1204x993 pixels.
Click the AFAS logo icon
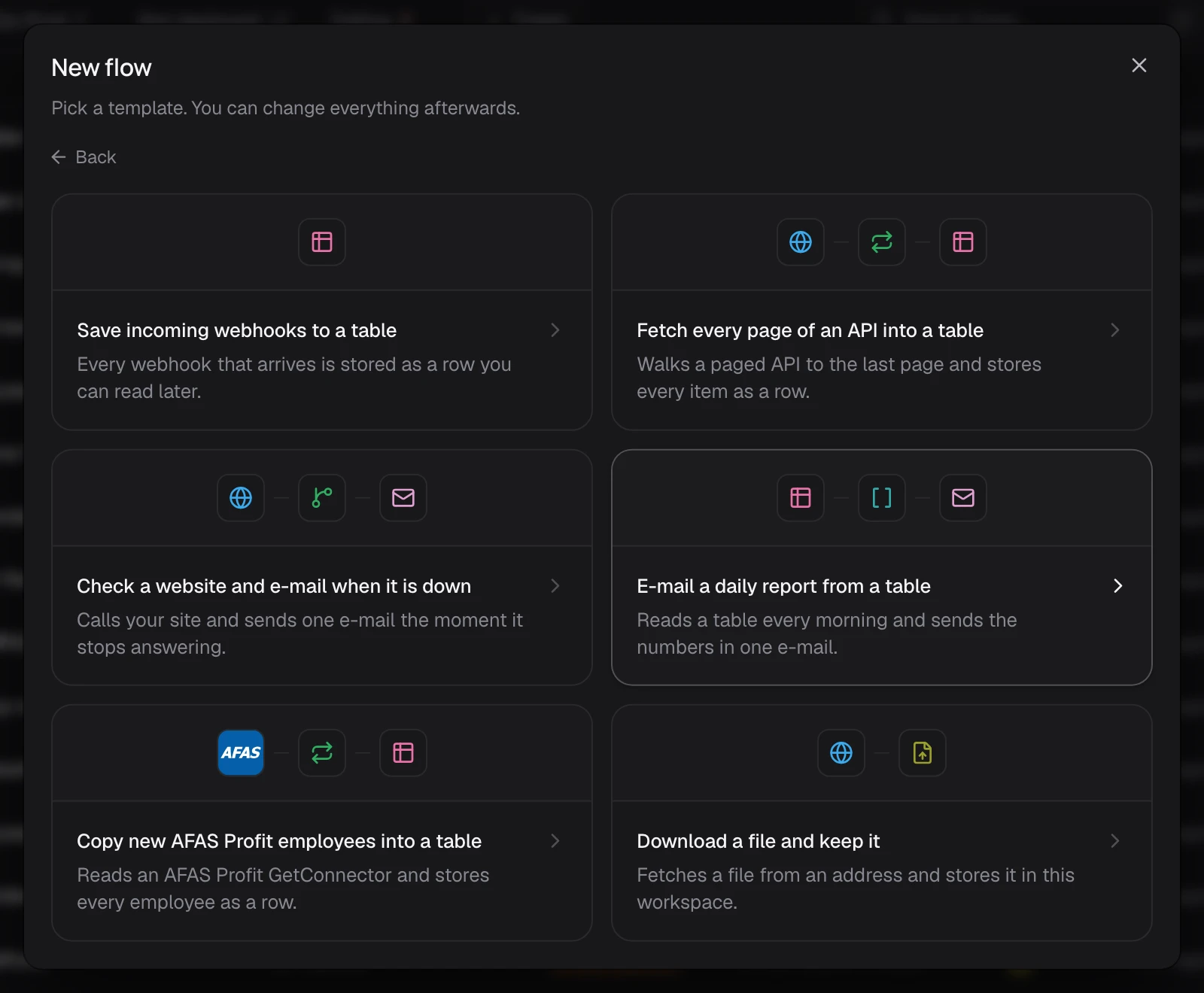click(x=241, y=753)
